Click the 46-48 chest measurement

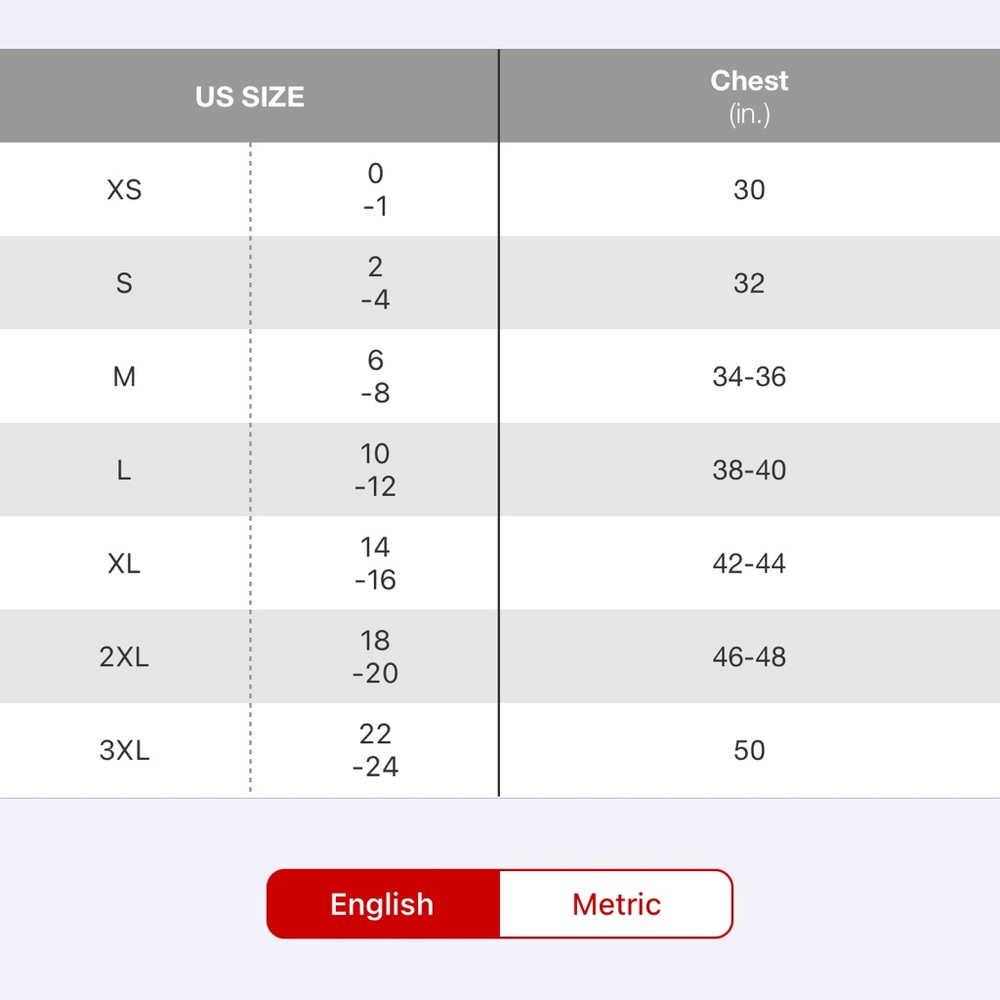tap(749, 656)
